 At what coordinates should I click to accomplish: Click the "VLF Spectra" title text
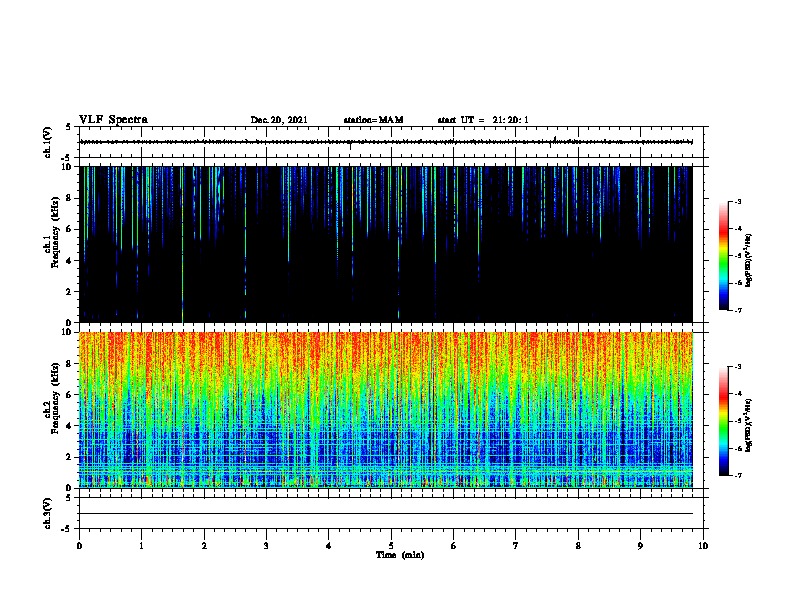click(113, 120)
